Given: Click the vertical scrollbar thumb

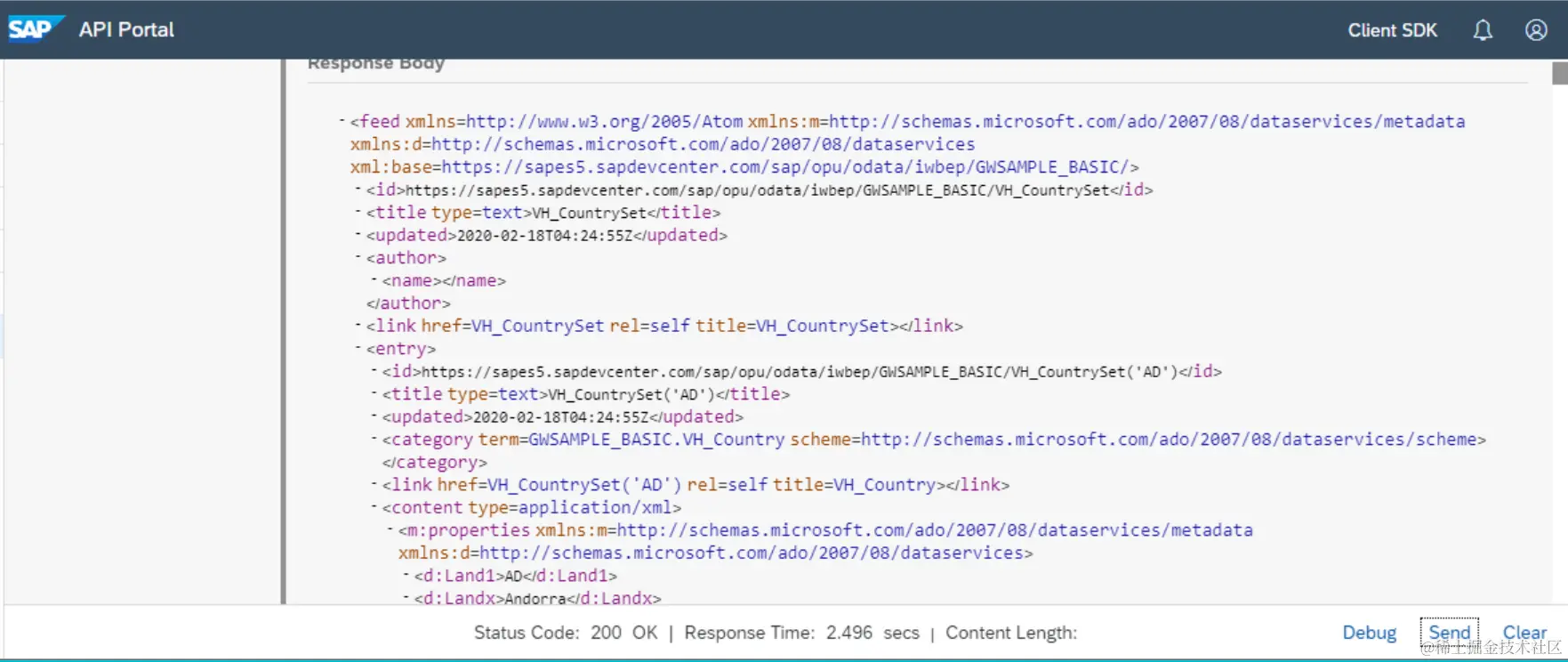Looking at the screenshot, I should (x=1559, y=73).
